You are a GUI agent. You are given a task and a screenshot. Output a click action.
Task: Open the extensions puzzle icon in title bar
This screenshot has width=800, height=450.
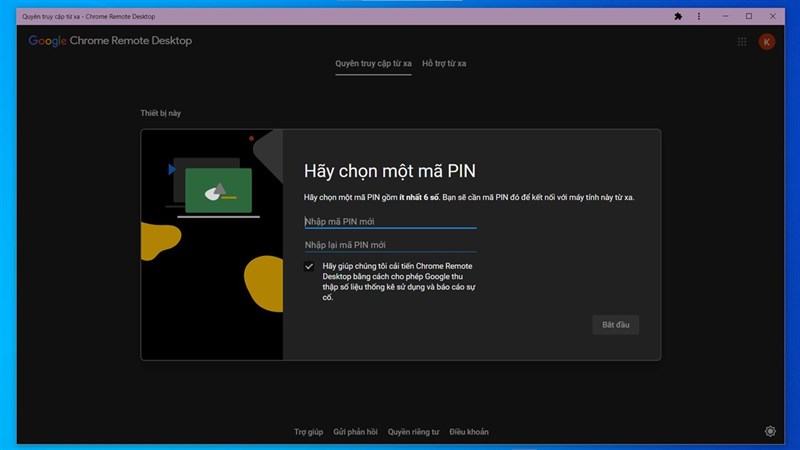tap(679, 17)
